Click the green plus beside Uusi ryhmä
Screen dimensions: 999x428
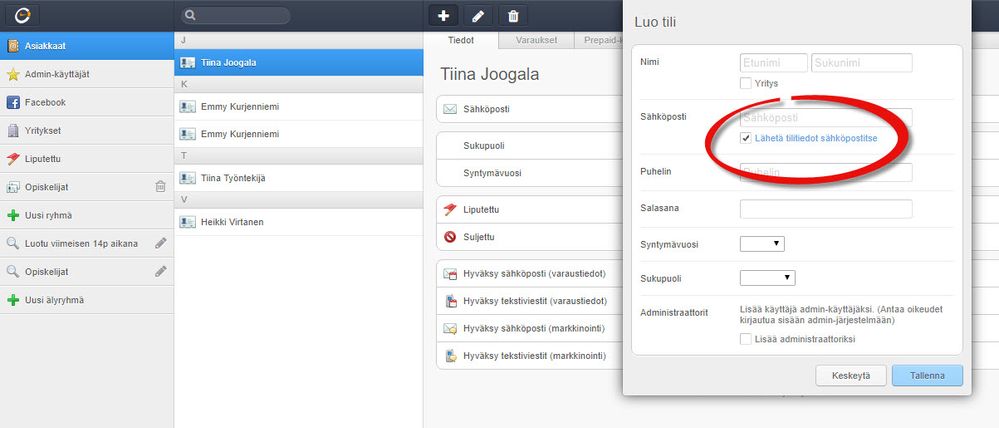point(13,215)
